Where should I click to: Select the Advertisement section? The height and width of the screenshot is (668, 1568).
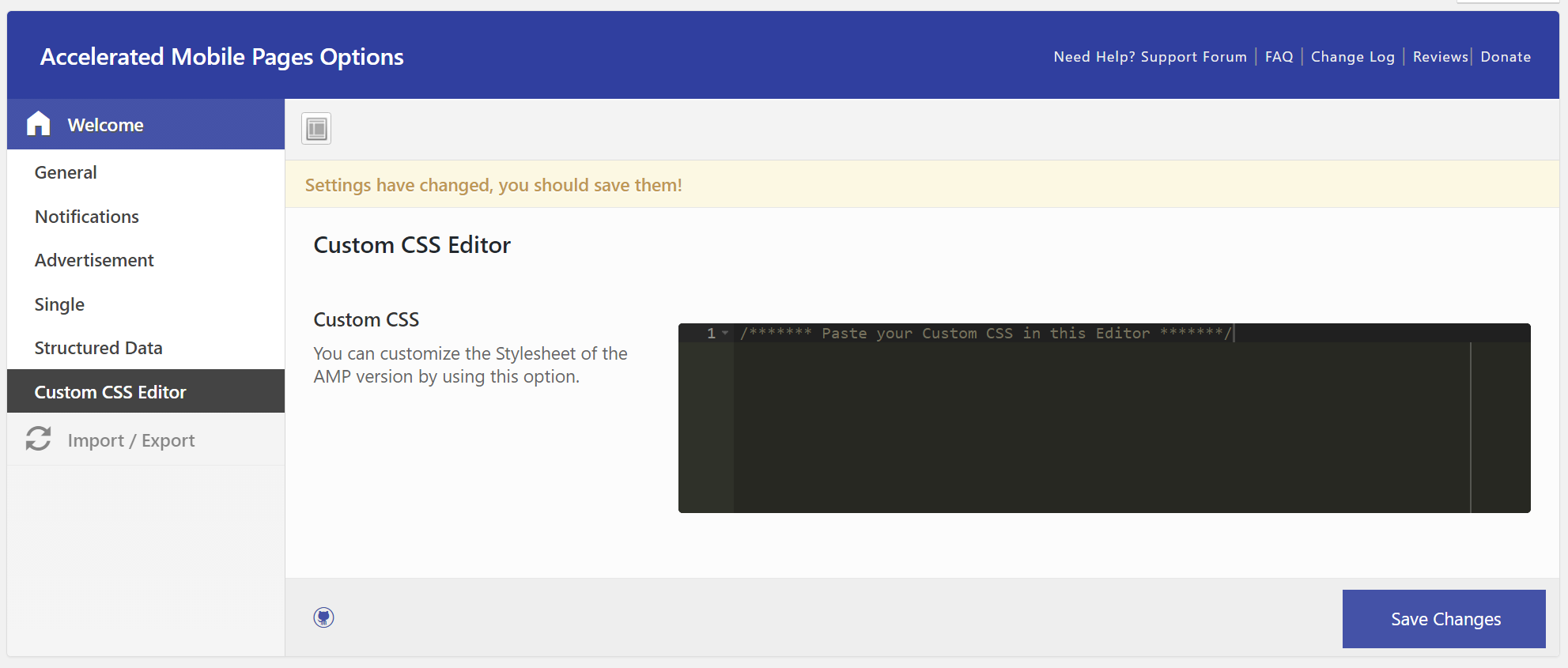(x=145, y=260)
